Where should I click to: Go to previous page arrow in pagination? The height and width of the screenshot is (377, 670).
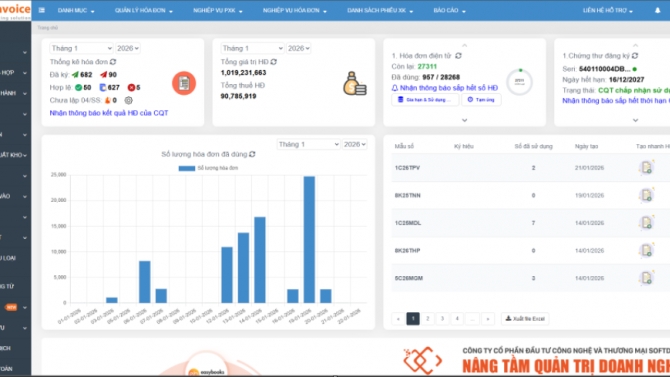click(x=398, y=318)
